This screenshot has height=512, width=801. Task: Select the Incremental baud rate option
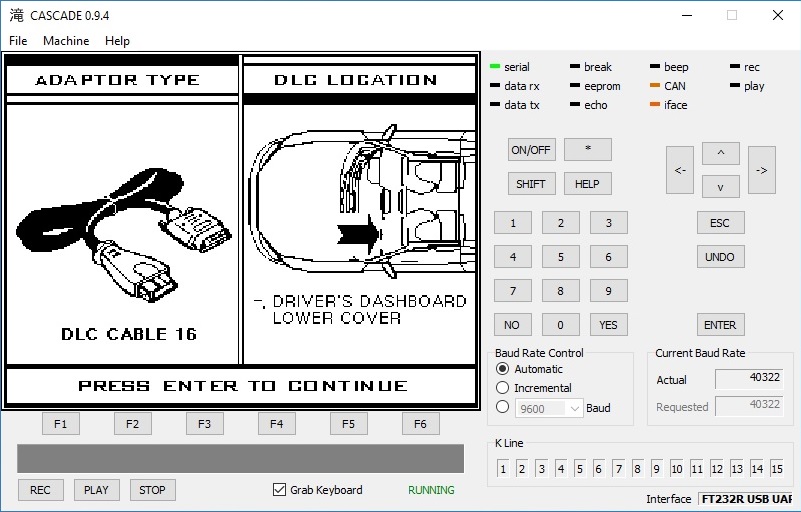(x=503, y=388)
